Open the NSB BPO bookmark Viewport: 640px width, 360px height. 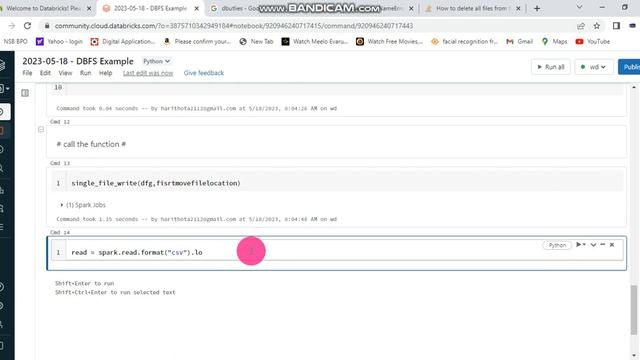pyautogui.click(x=15, y=42)
